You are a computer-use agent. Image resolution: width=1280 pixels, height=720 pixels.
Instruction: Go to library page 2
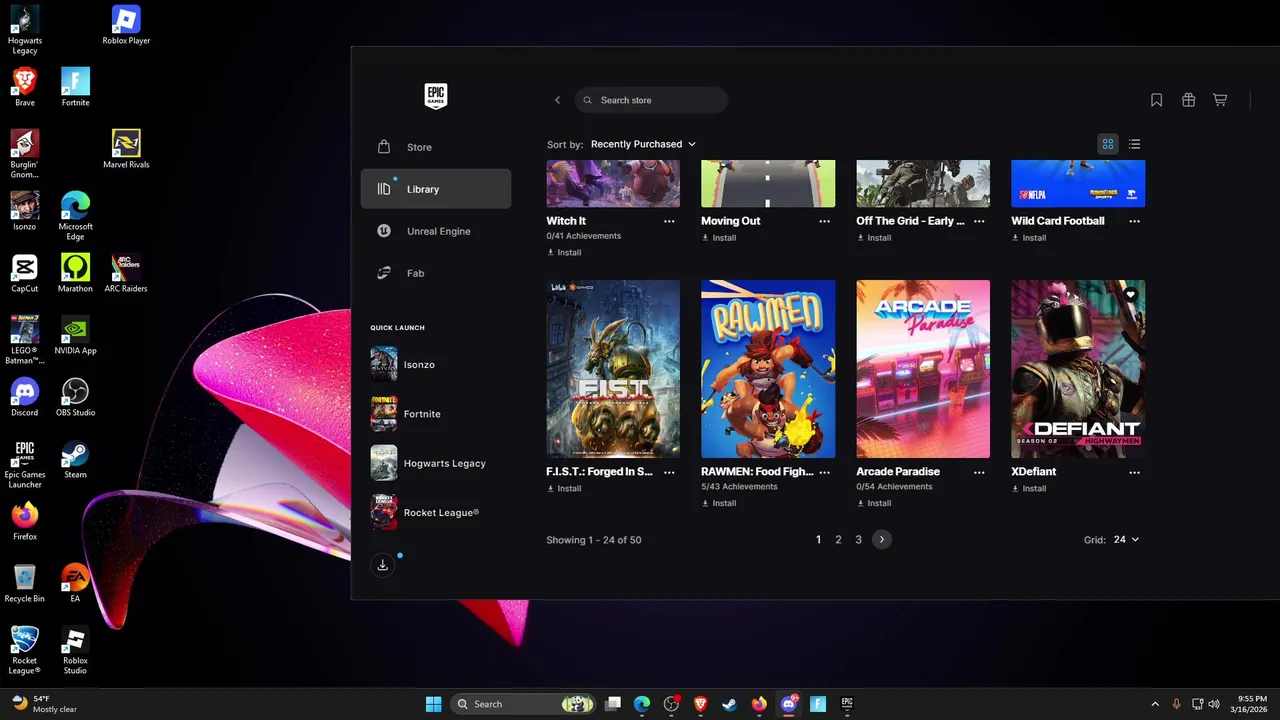tap(838, 540)
